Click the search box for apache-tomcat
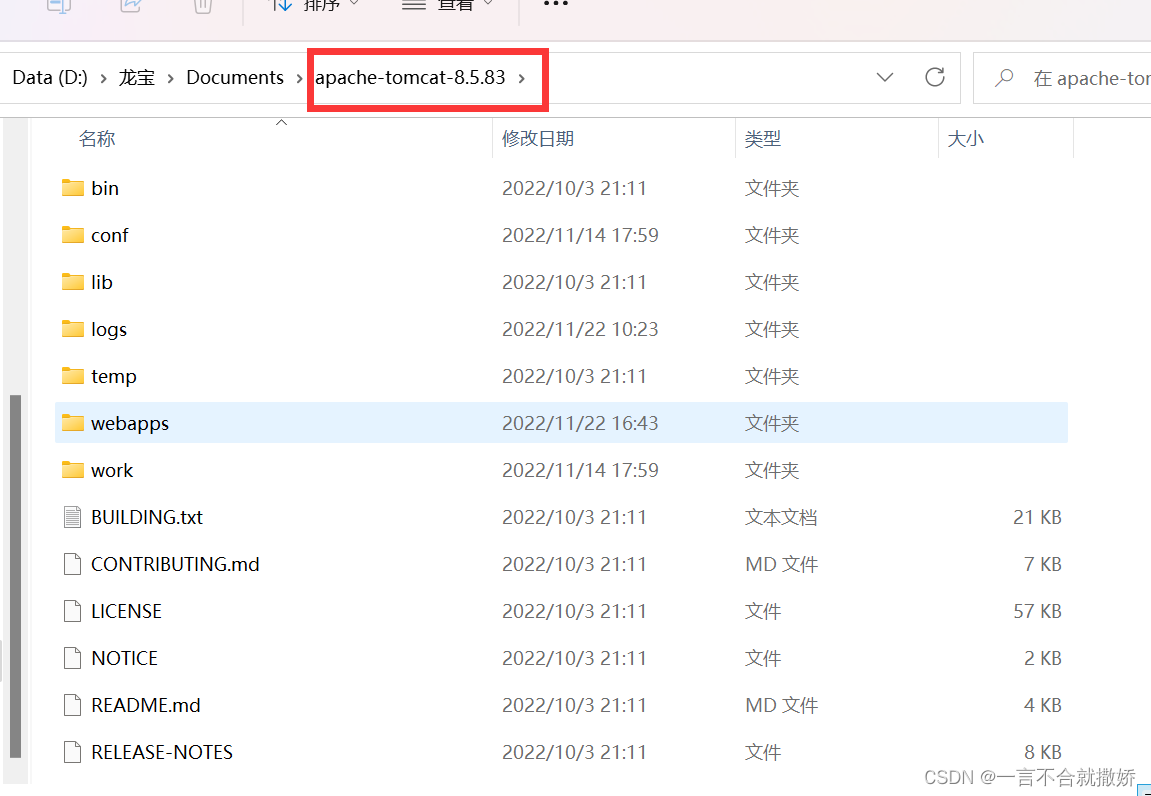Viewport: 1151px width, 796px height. tap(1061, 78)
